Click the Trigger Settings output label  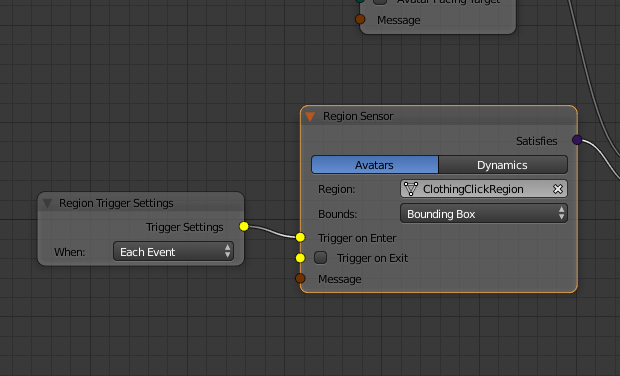click(185, 227)
